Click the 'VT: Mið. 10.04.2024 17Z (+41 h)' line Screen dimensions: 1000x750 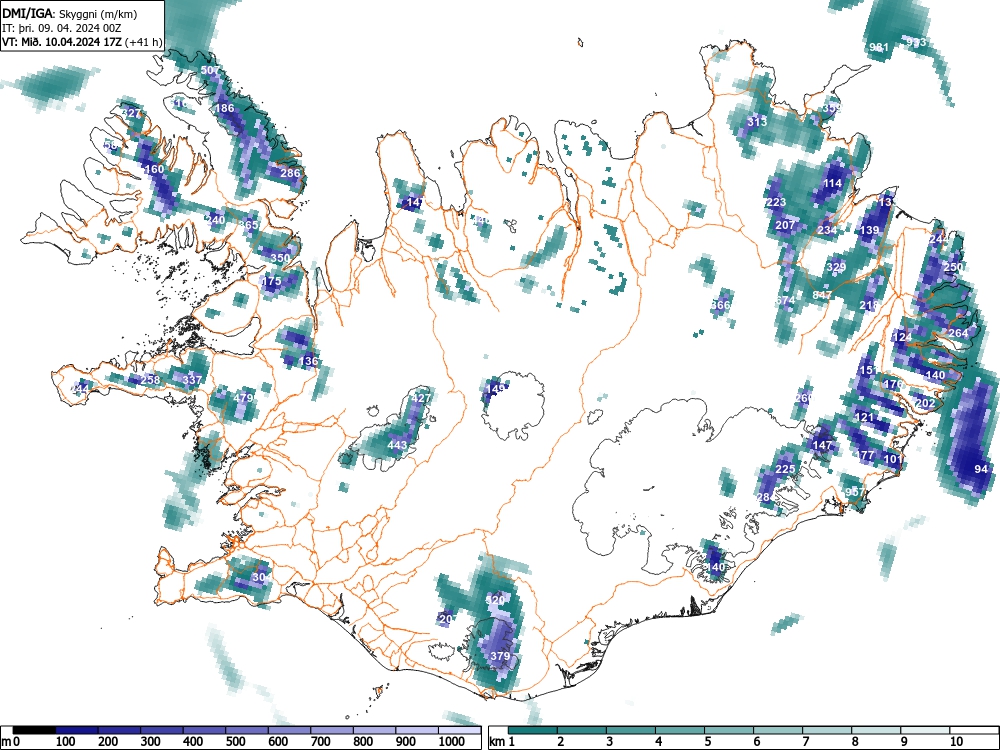(82, 42)
